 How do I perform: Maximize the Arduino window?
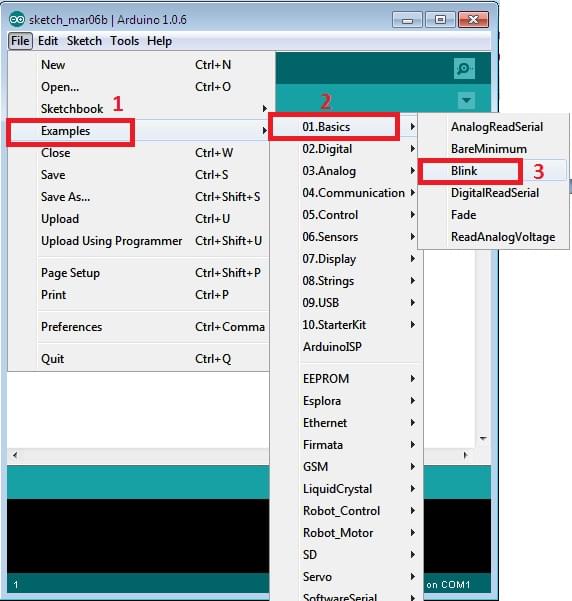point(440,20)
